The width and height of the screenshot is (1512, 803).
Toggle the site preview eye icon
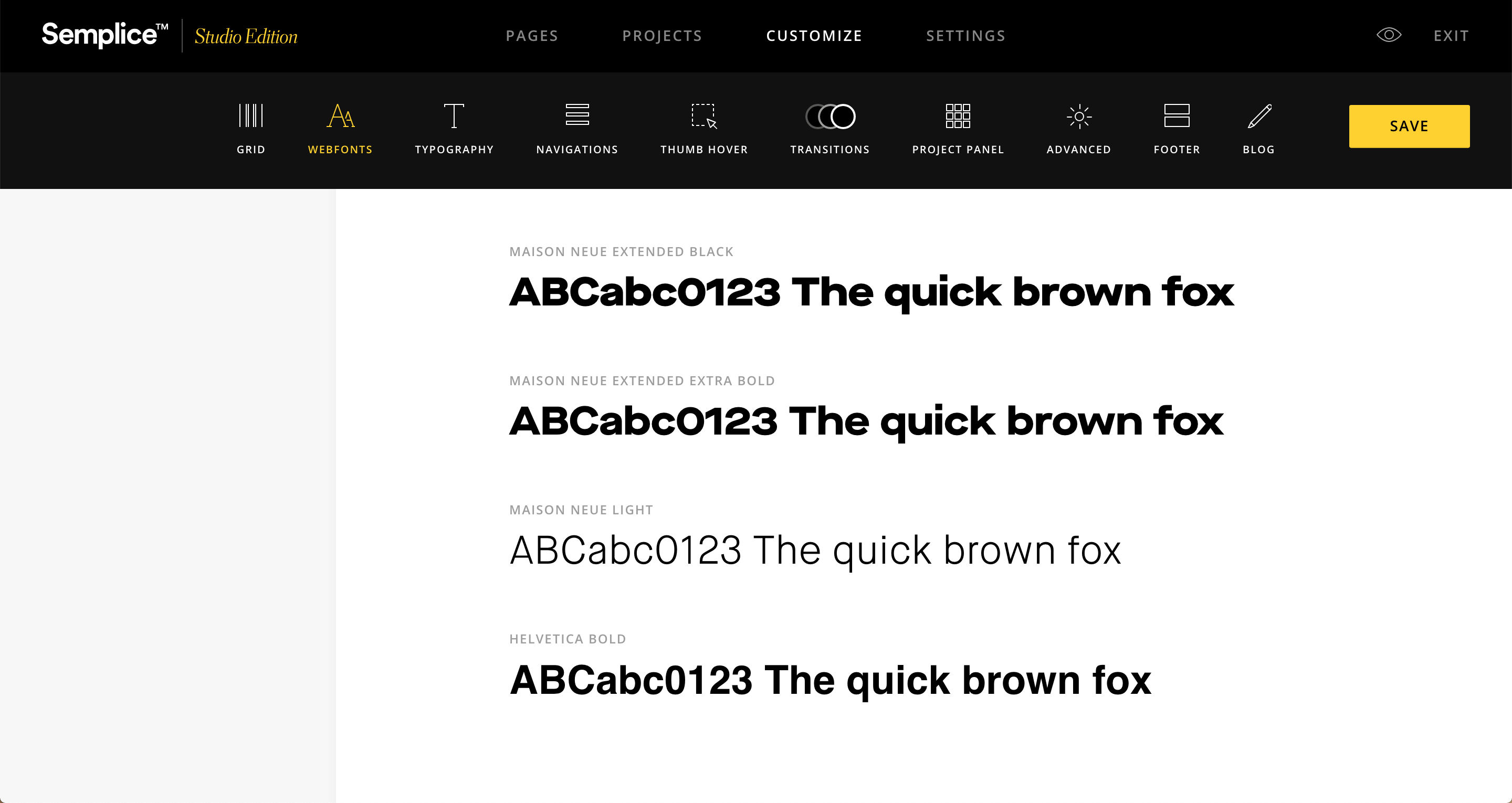(1389, 35)
